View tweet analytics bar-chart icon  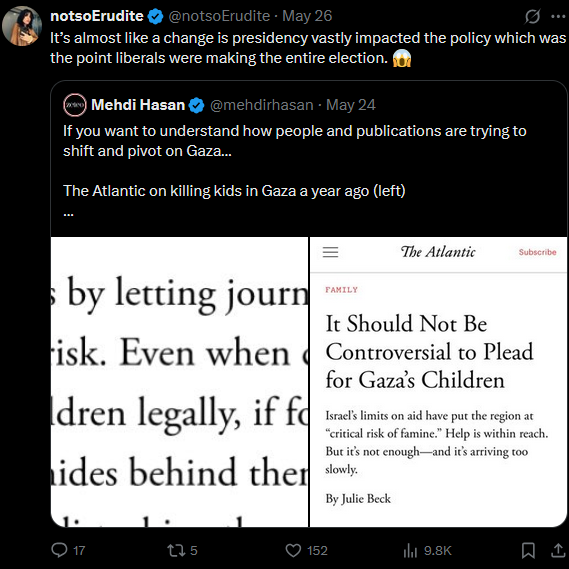point(410,550)
